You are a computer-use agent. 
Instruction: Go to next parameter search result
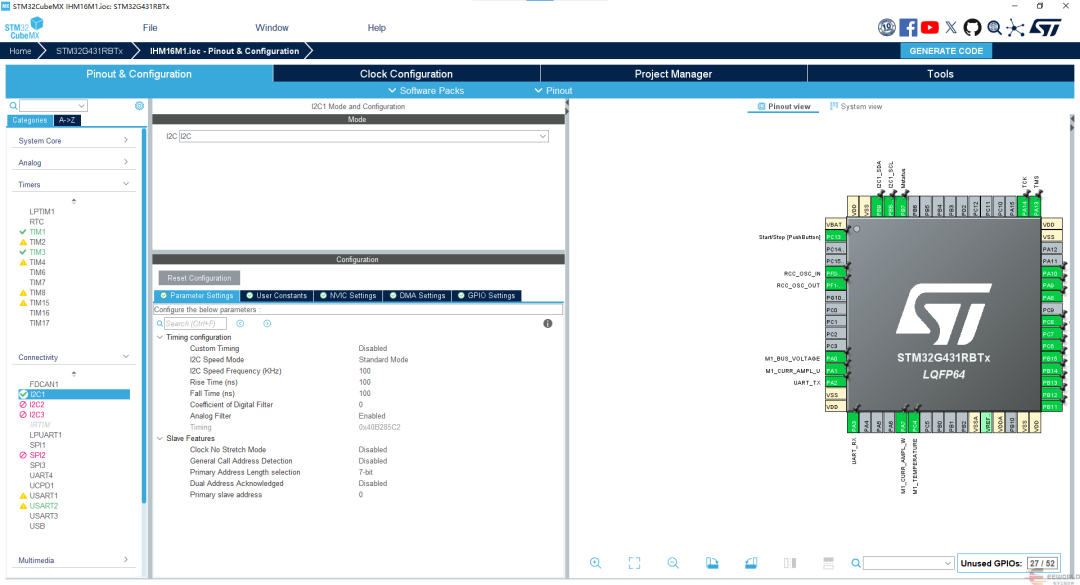(x=267, y=323)
